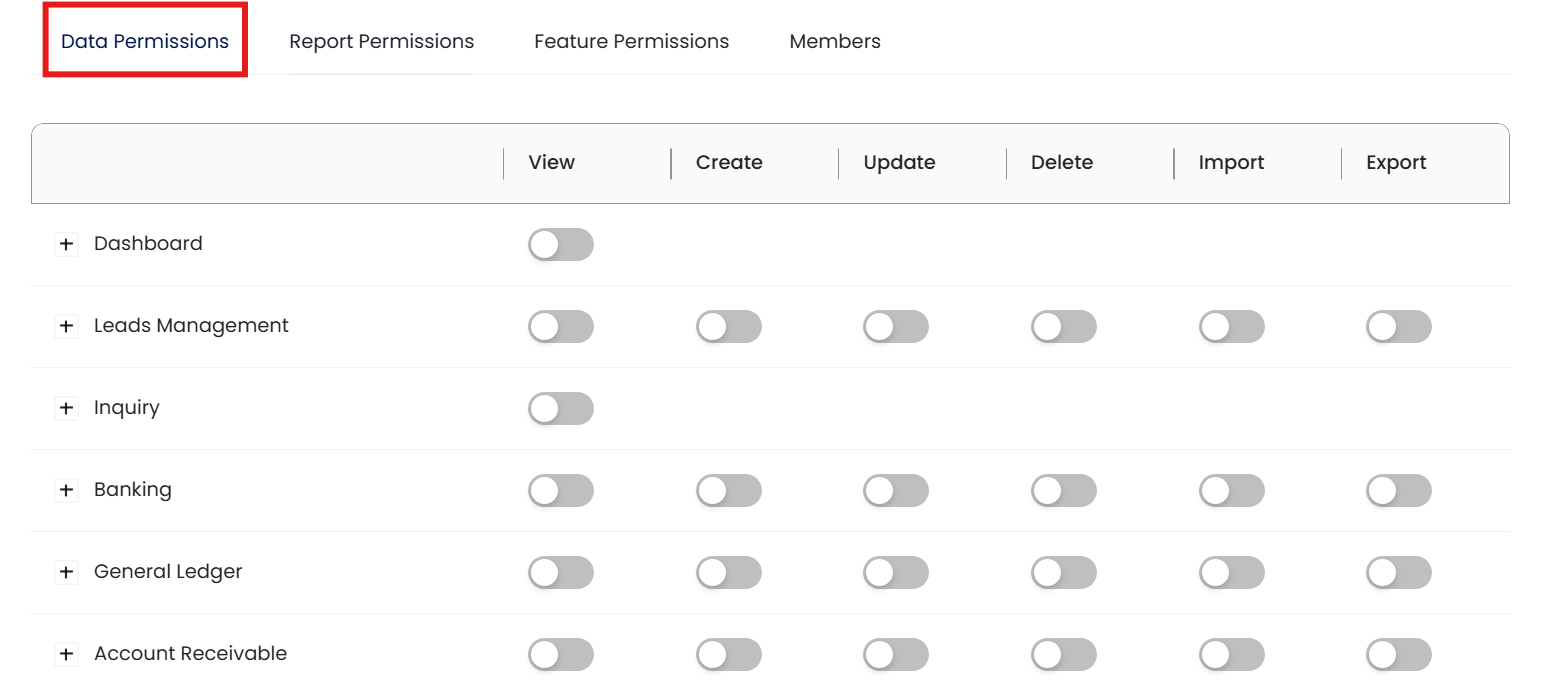The height and width of the screenshot is (690, 1543).
Task: Click the Account Receivable row label
Action: pyautogui.click(x=190, y=654)
